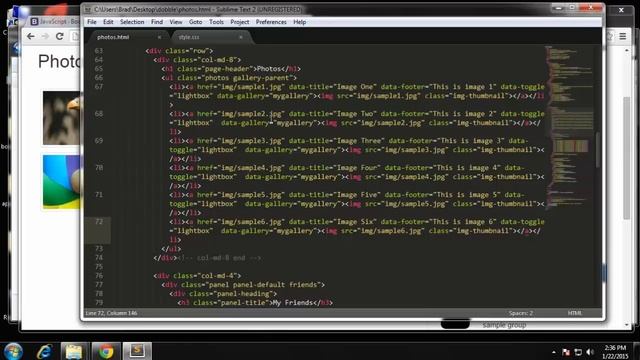
Task: Switch to the style.css tab
Action: pyautogui.click(x=210, y=37)
